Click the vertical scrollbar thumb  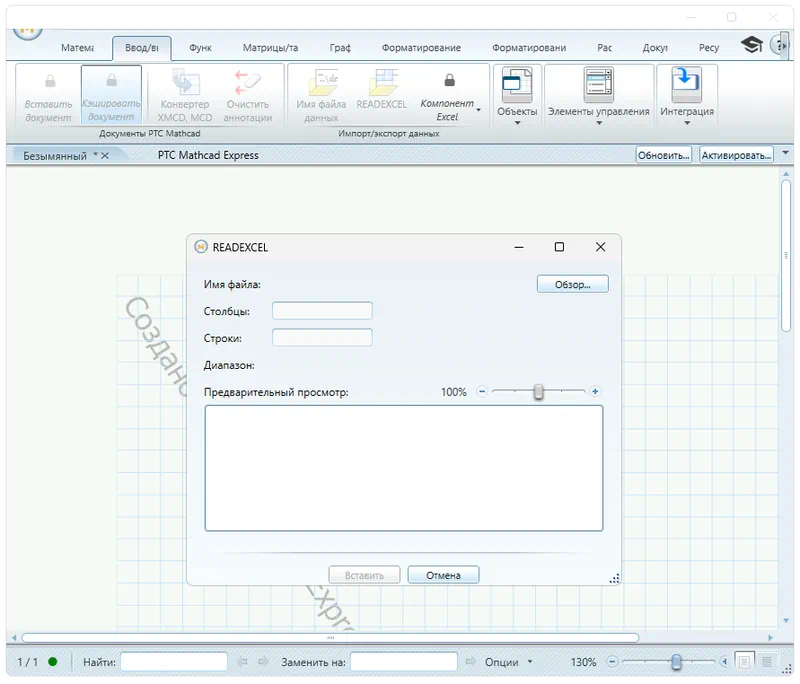pos(786,255)
